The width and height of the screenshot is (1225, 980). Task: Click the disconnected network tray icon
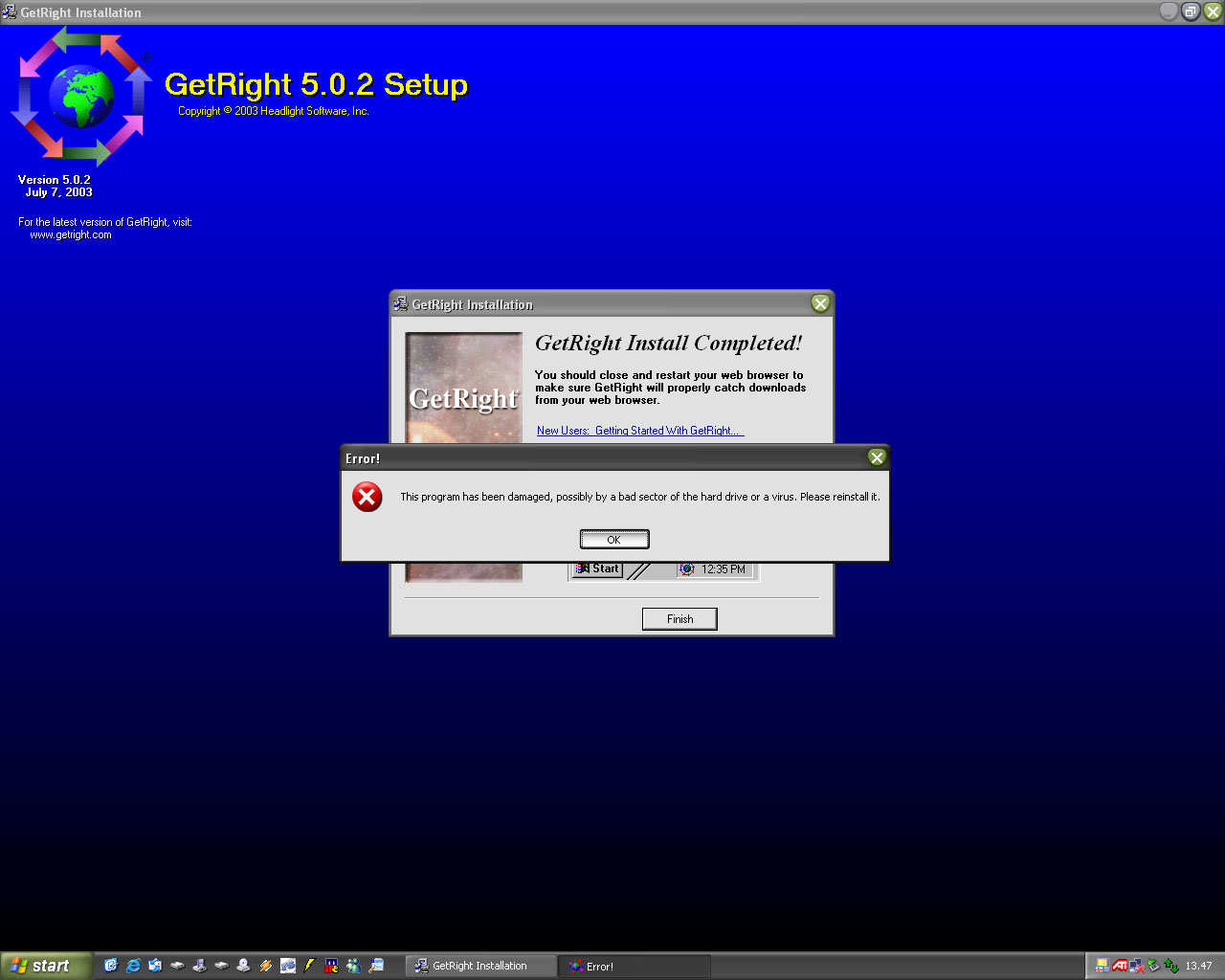click(1137, 966)
